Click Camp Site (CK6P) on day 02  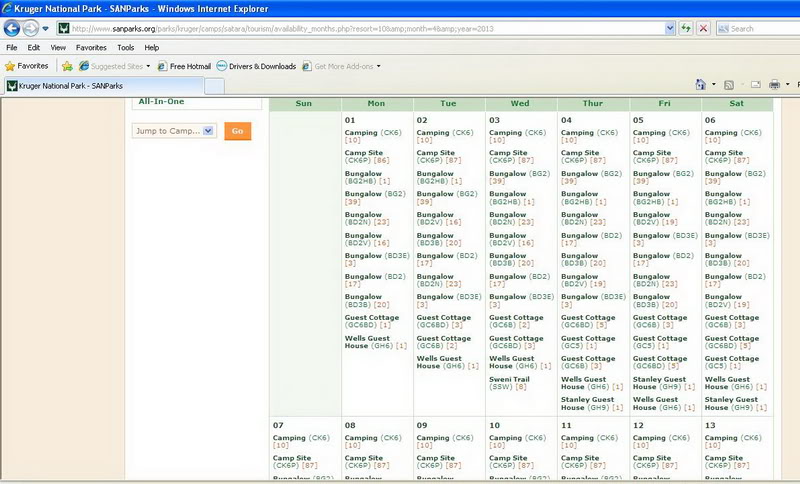click(x=439, y=157)
